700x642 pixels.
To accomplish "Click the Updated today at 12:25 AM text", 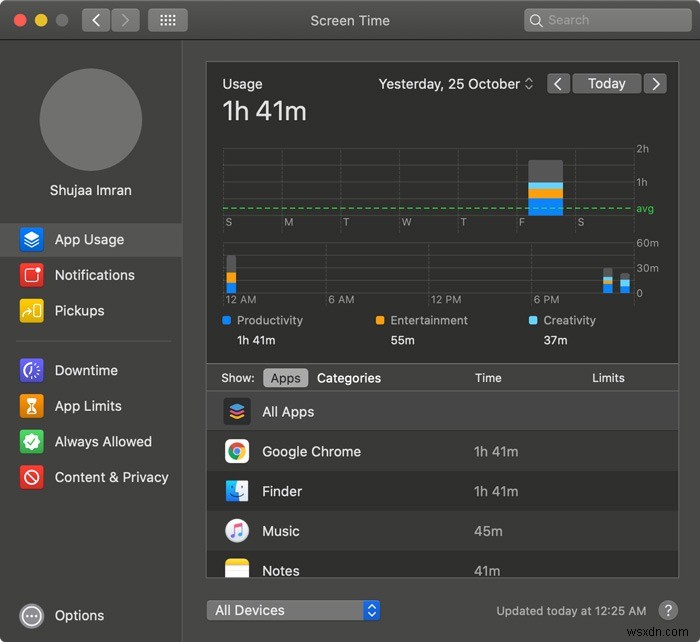I will point(571,611).
